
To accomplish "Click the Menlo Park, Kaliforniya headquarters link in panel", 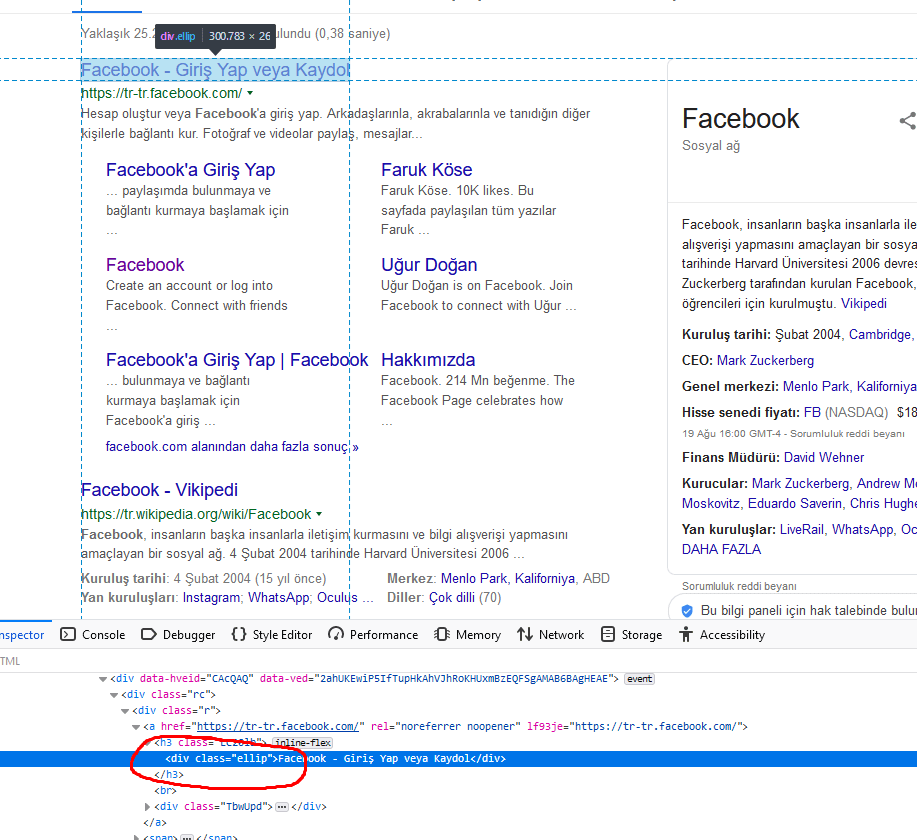I will pos(850,387).
